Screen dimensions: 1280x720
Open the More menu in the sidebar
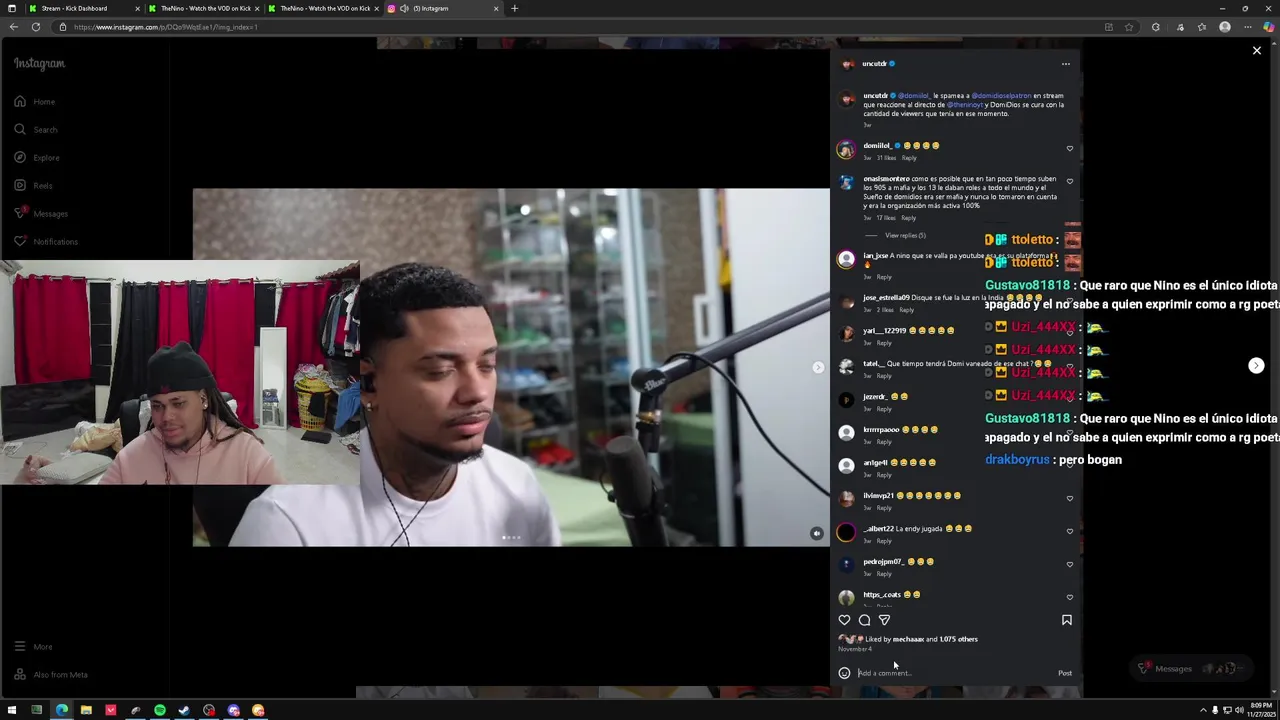pos(33,646)
